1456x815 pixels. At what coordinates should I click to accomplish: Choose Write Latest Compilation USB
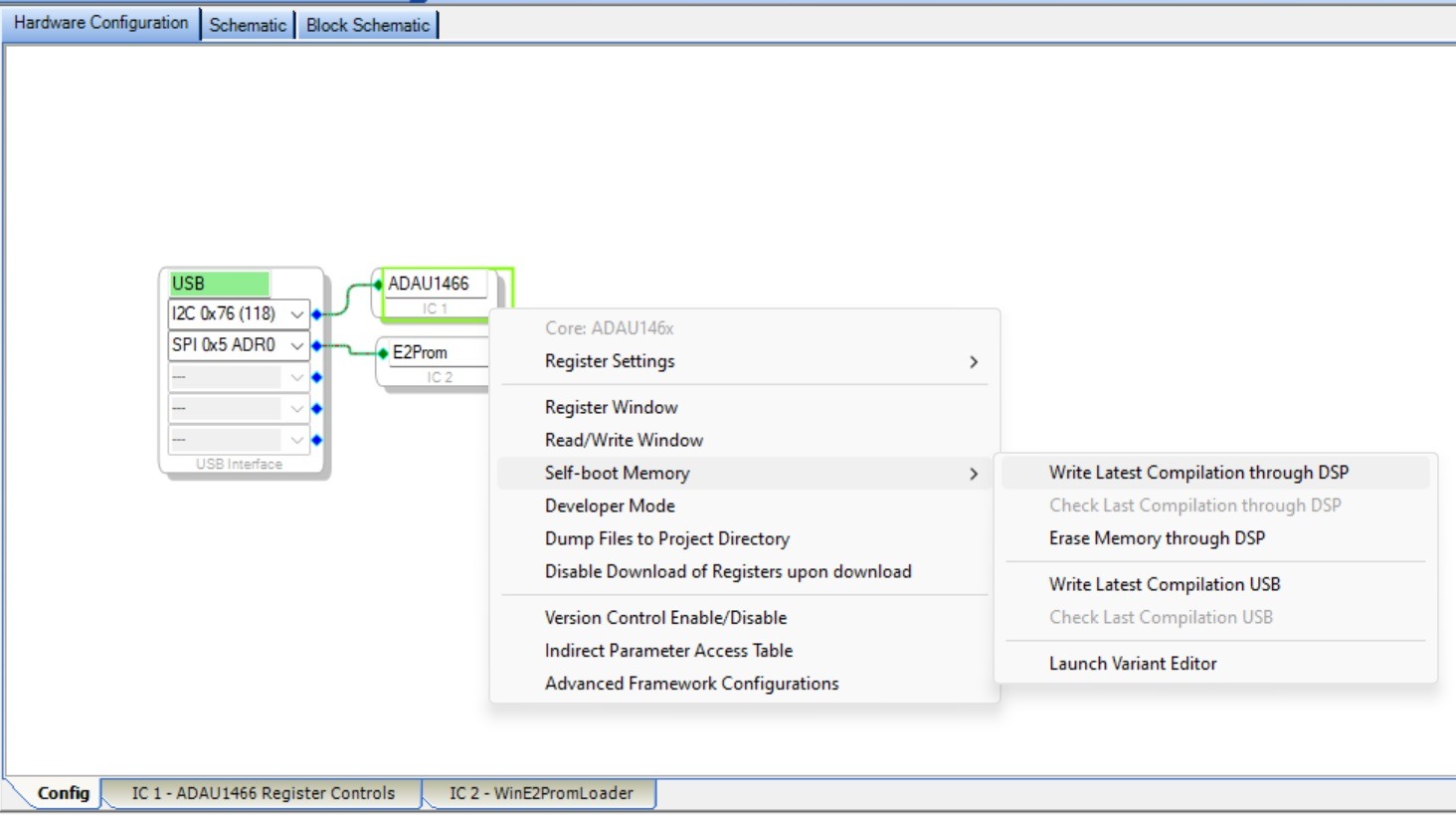[x=1215, y=584]
